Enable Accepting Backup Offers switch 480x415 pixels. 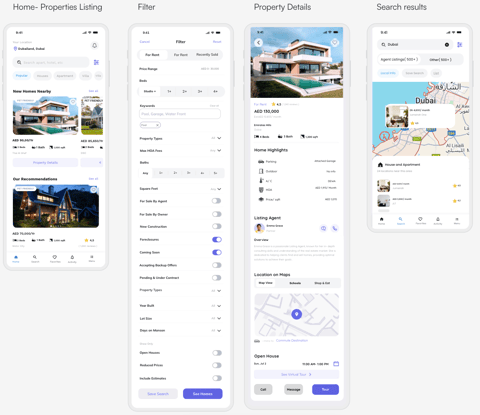(x=217, y=265)
